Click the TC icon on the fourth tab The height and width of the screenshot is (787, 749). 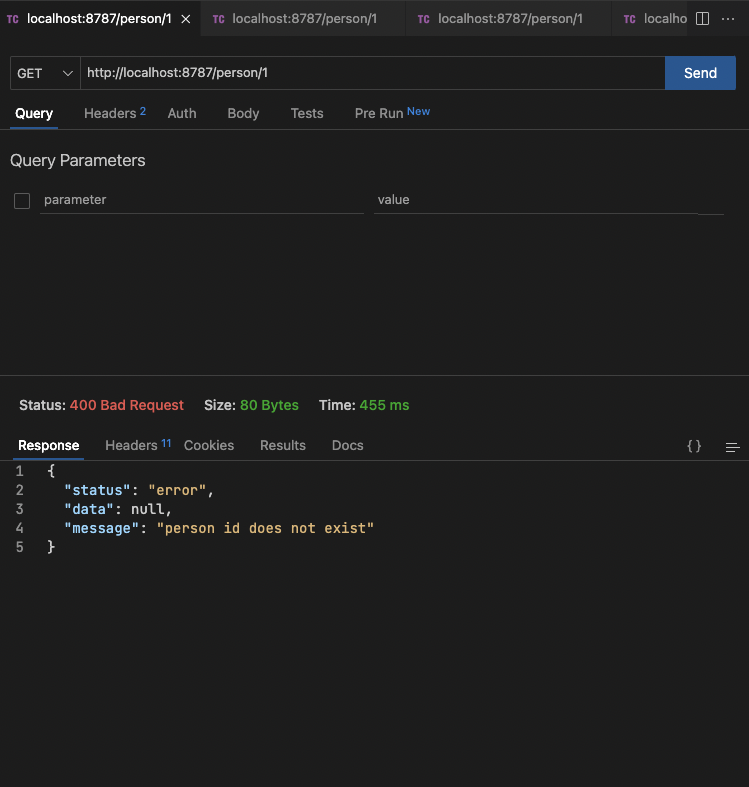630,19
